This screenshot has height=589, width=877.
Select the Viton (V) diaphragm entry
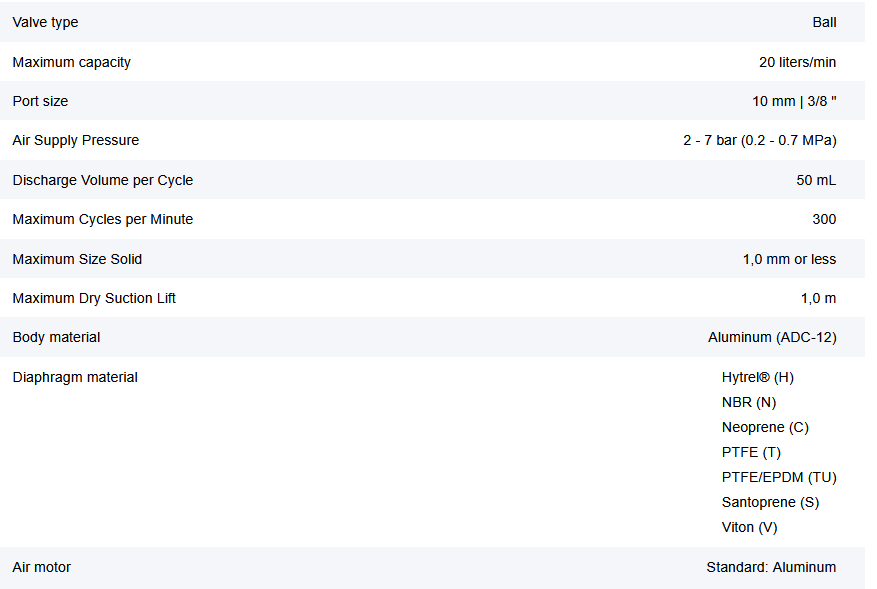(749, 527)
